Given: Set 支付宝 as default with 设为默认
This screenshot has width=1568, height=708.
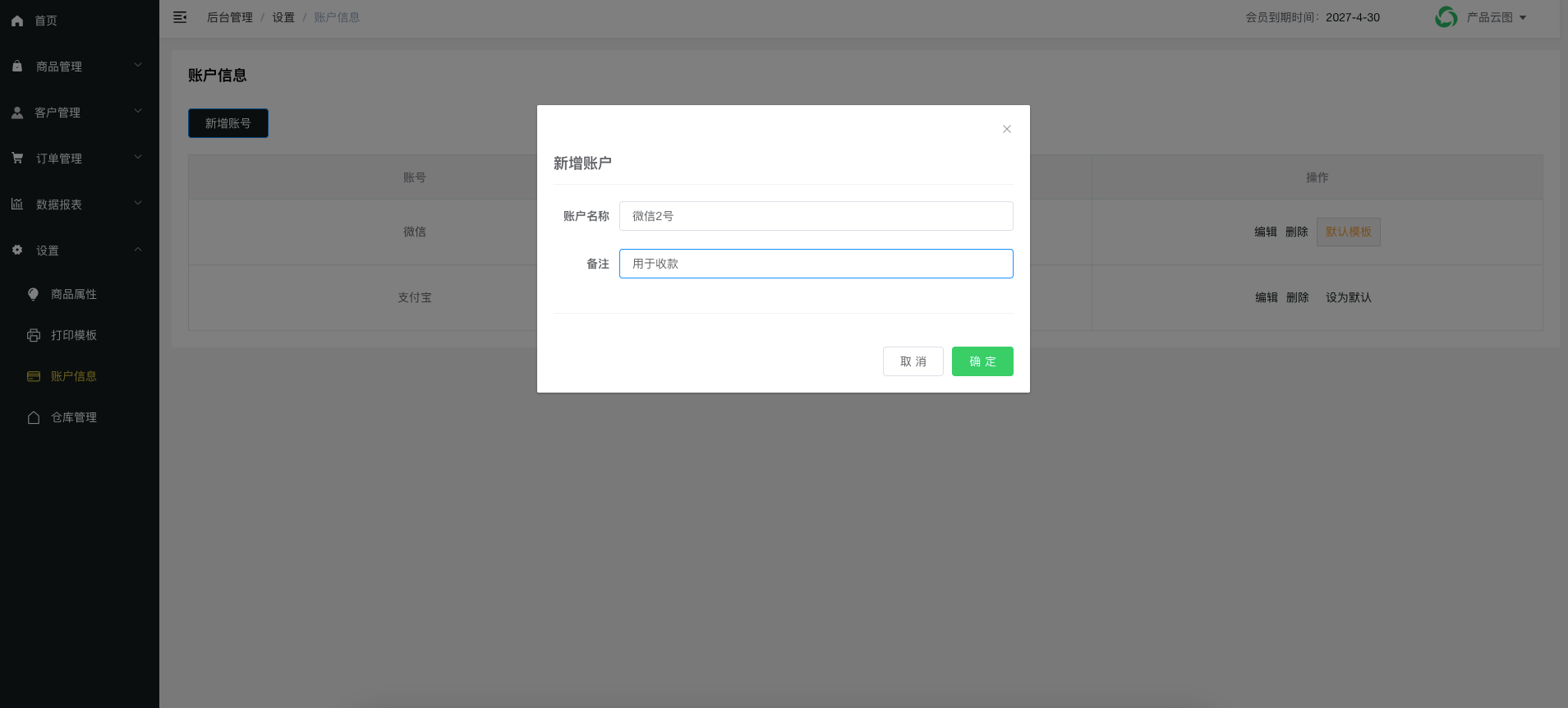Looking at the screenshot, I should [x=1349, y=297].
